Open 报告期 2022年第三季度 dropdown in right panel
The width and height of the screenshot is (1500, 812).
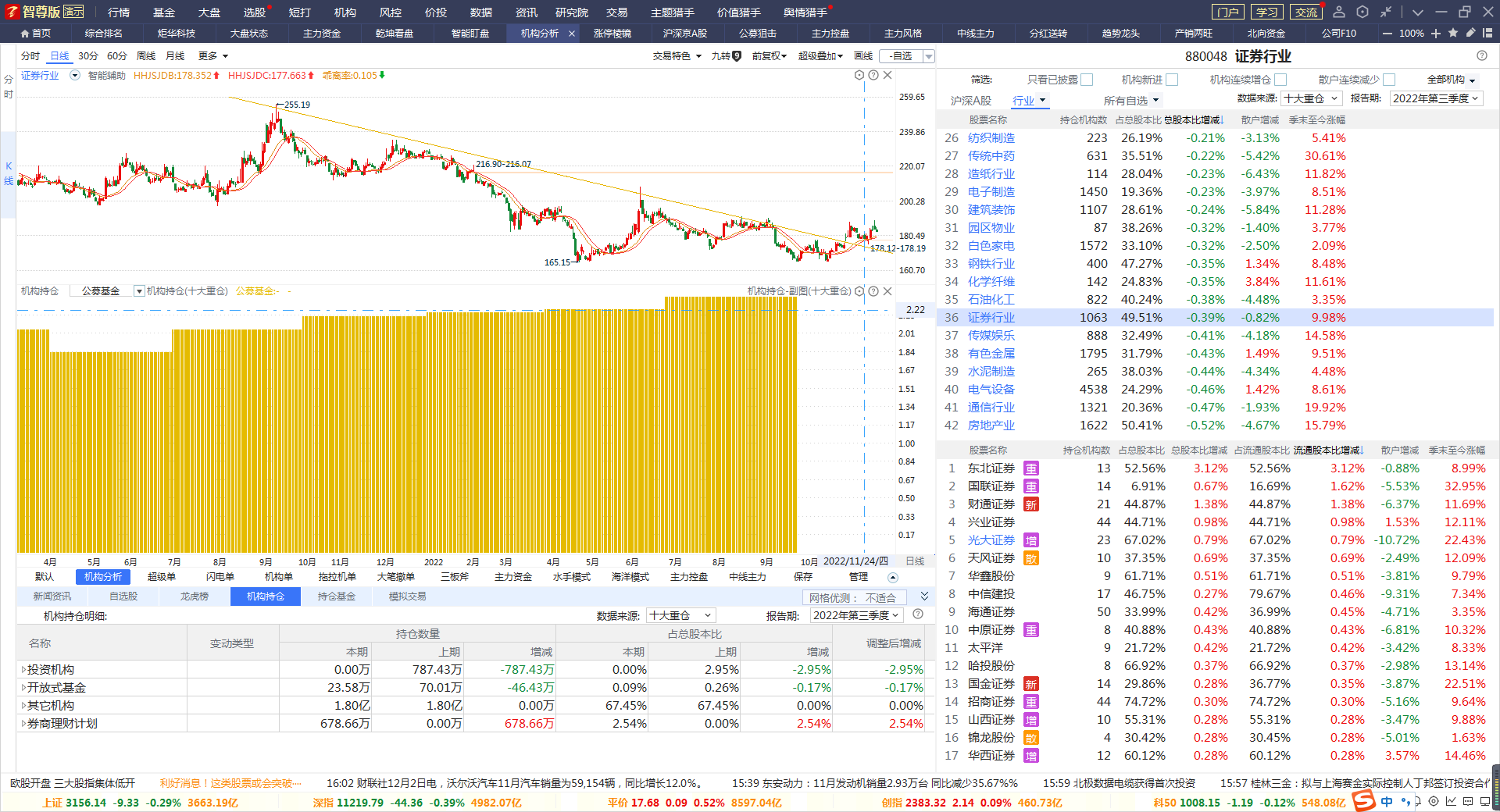[1436, 98]
